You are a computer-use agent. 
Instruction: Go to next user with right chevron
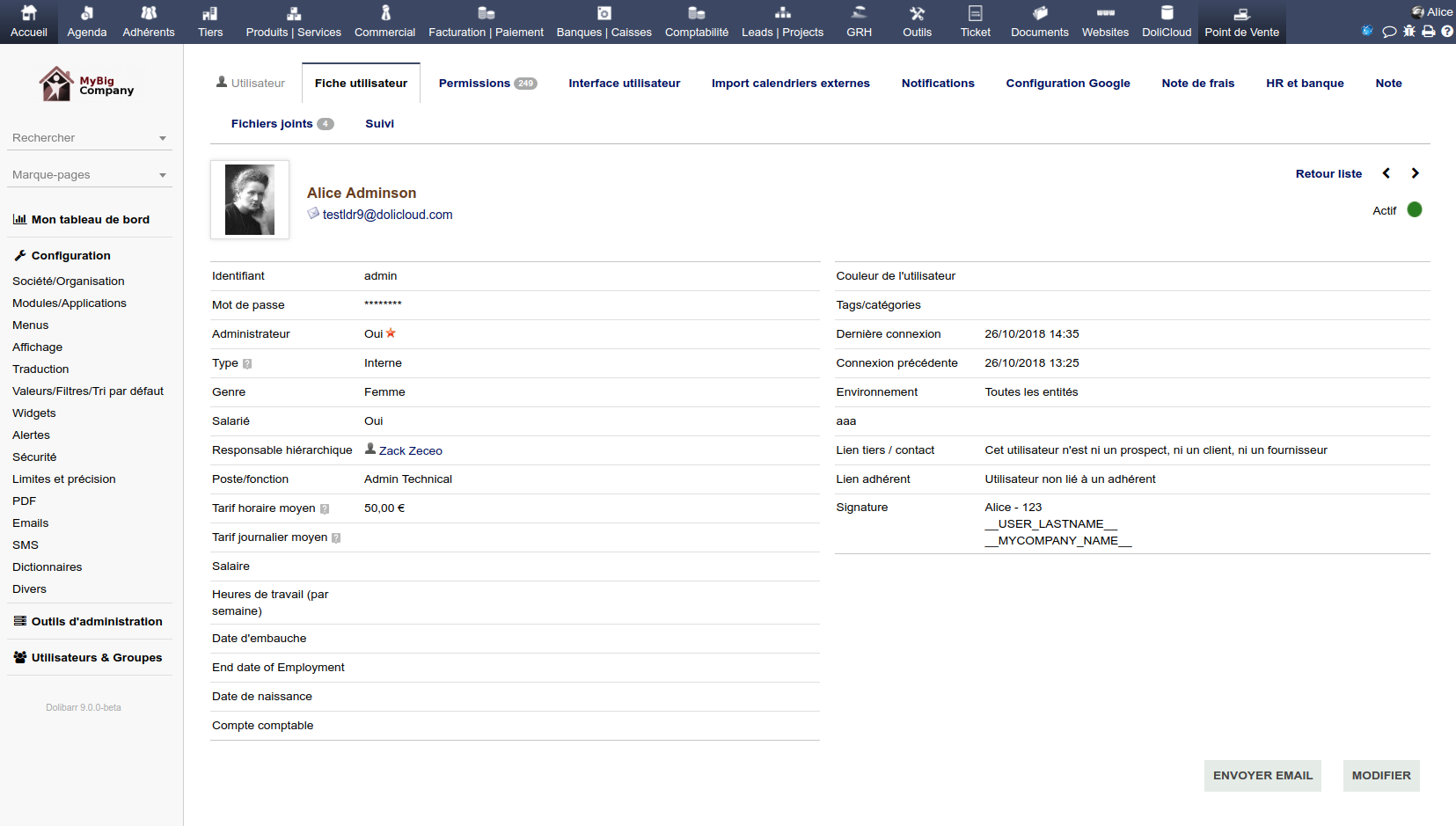click(x=1415, y=173)
